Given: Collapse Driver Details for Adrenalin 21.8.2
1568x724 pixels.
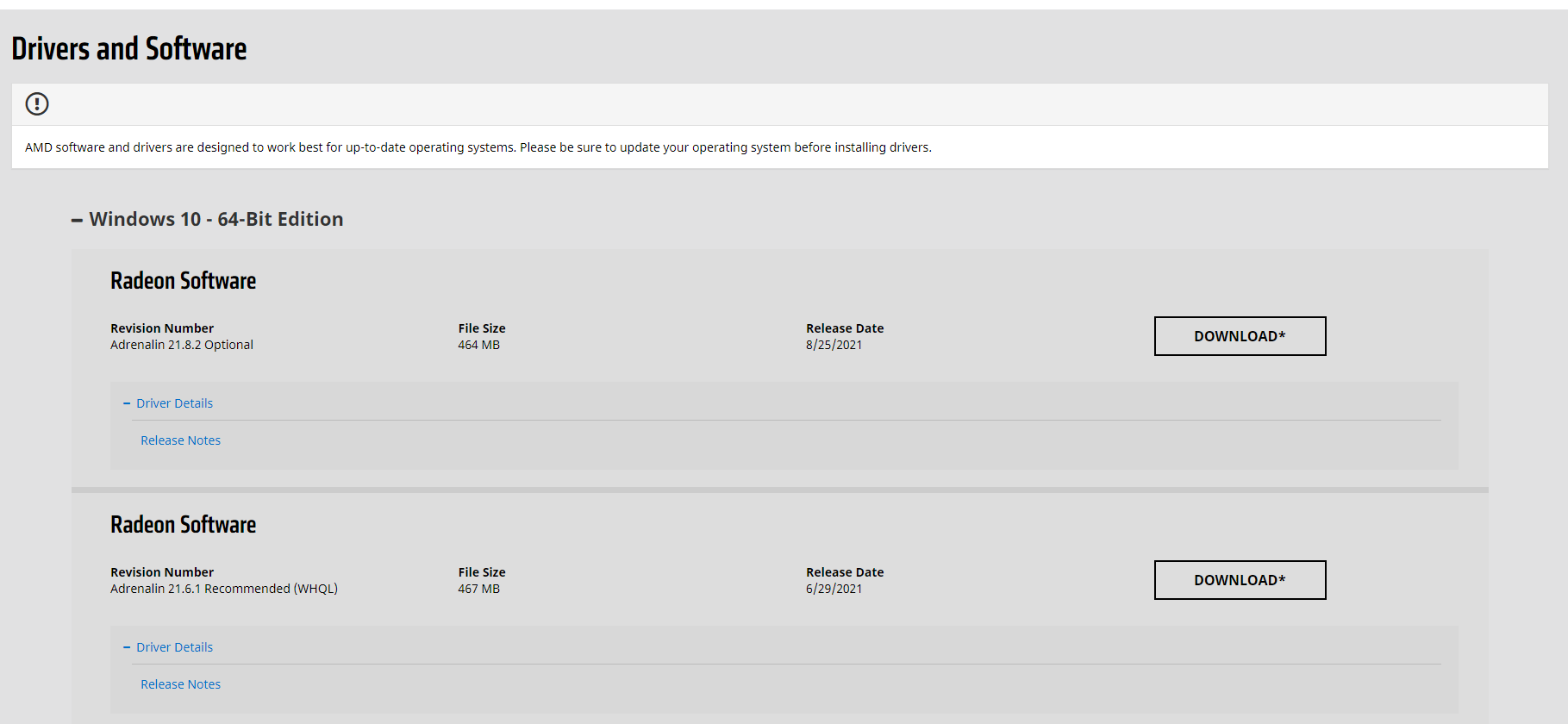Looking at the screenshot, I should point(169,403).
